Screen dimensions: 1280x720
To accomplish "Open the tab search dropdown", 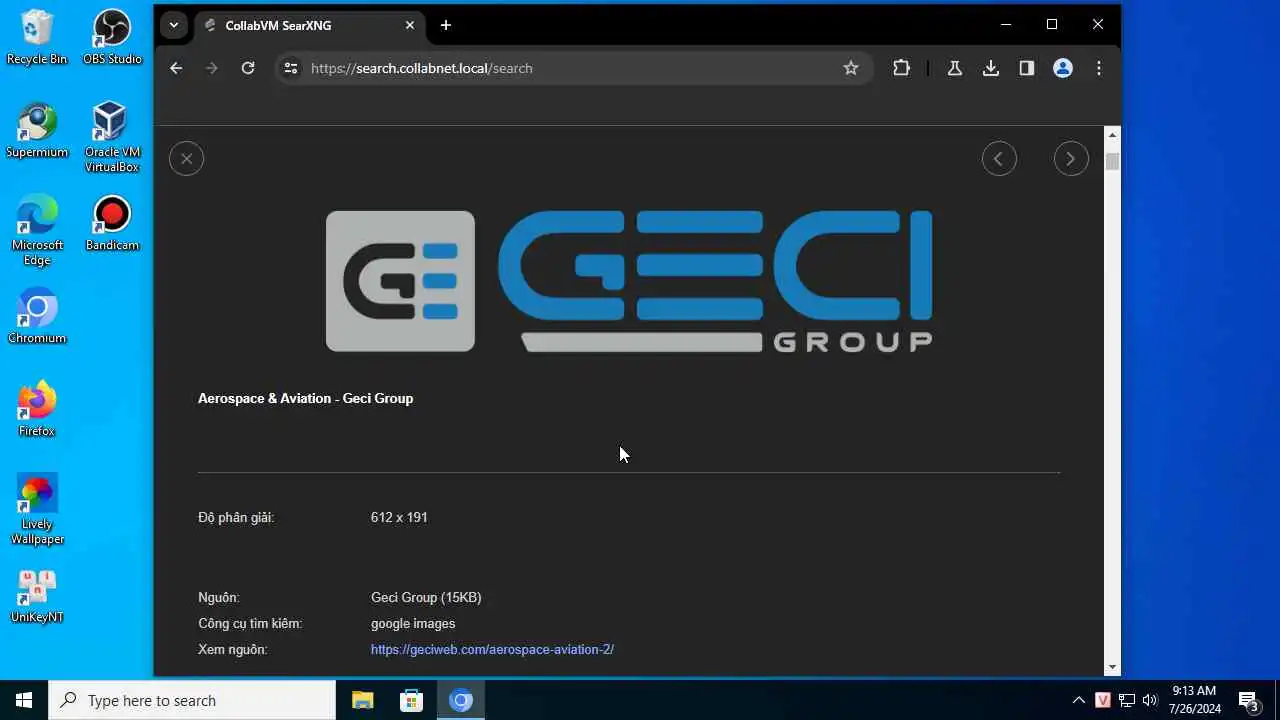I will pyautogui.click(x=174, y=25).
